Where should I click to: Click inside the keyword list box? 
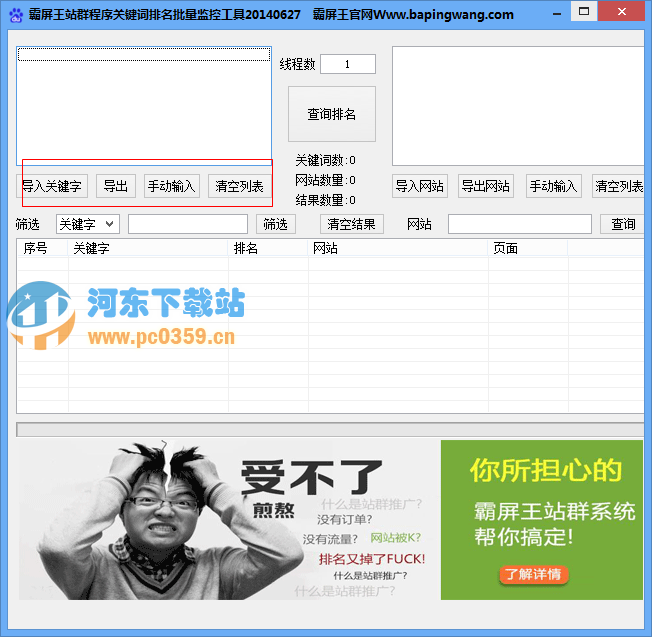[x=144, y=106]
